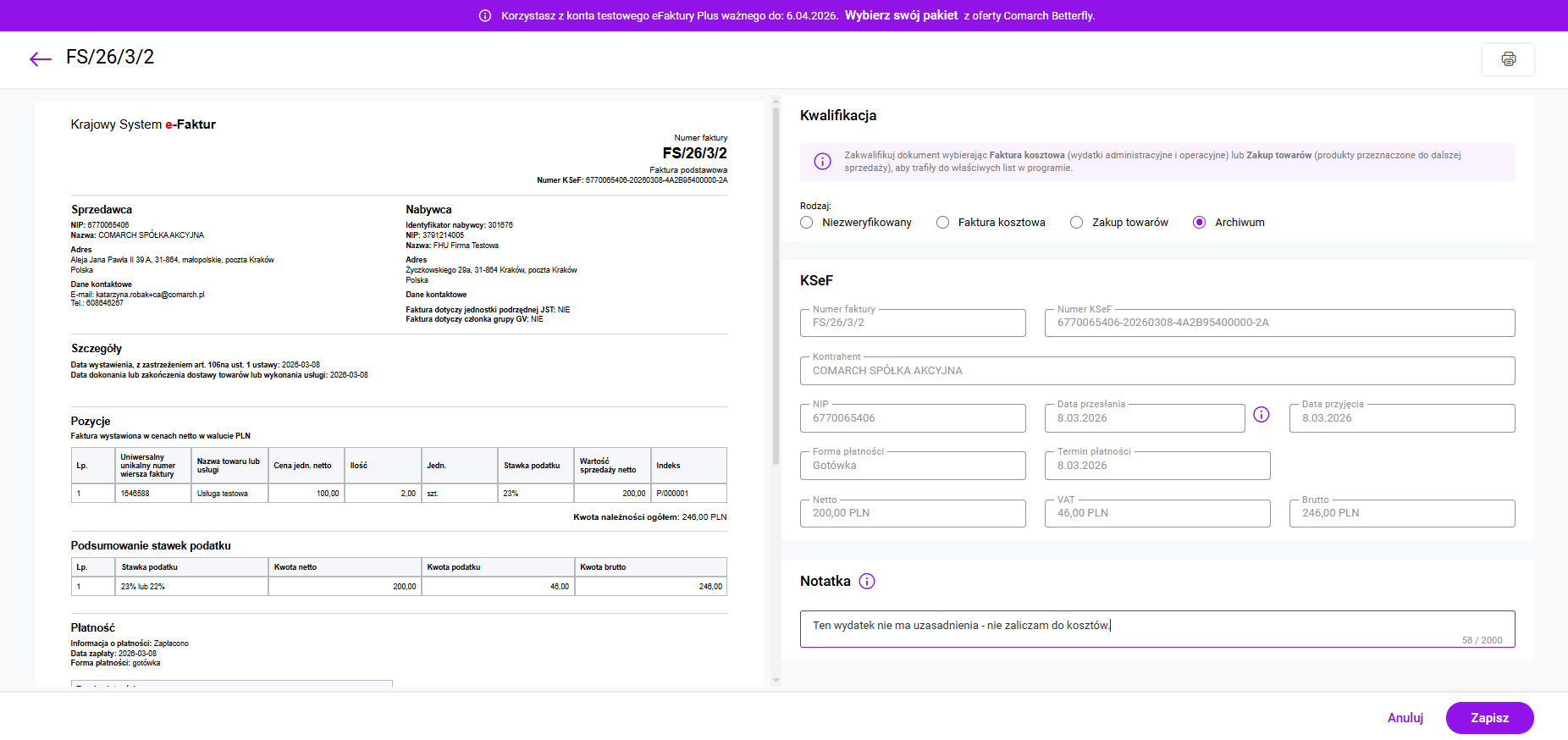Click the back arrow next to FS/26/3/2

(x=41, y=58)
